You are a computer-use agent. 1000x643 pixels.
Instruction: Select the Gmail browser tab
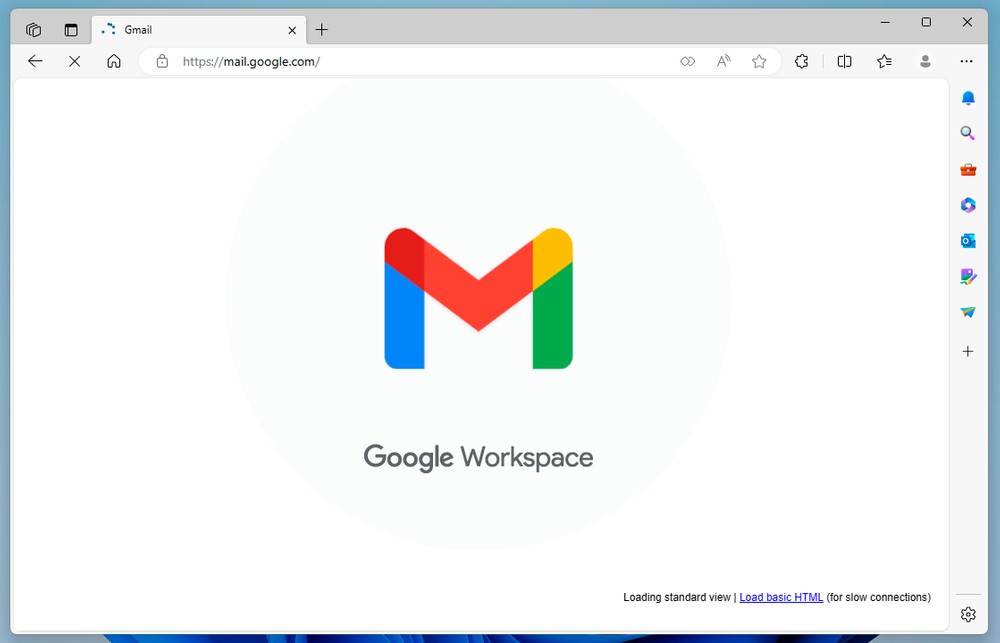pos(199,30)
